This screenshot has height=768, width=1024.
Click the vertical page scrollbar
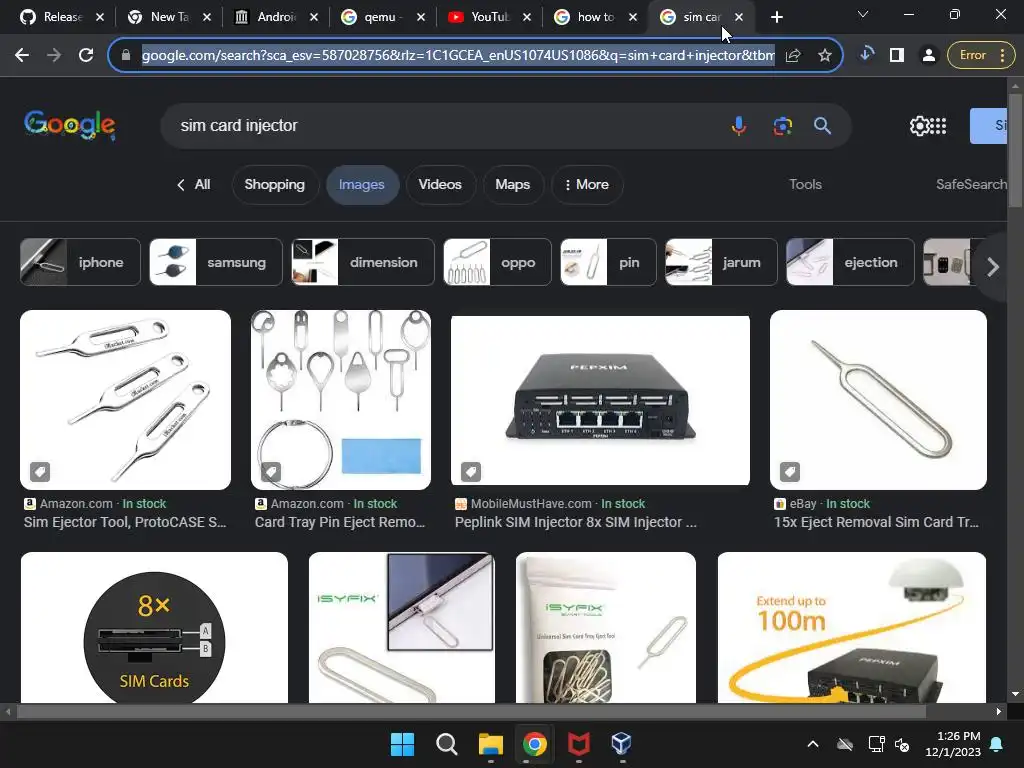point(1015,152)
